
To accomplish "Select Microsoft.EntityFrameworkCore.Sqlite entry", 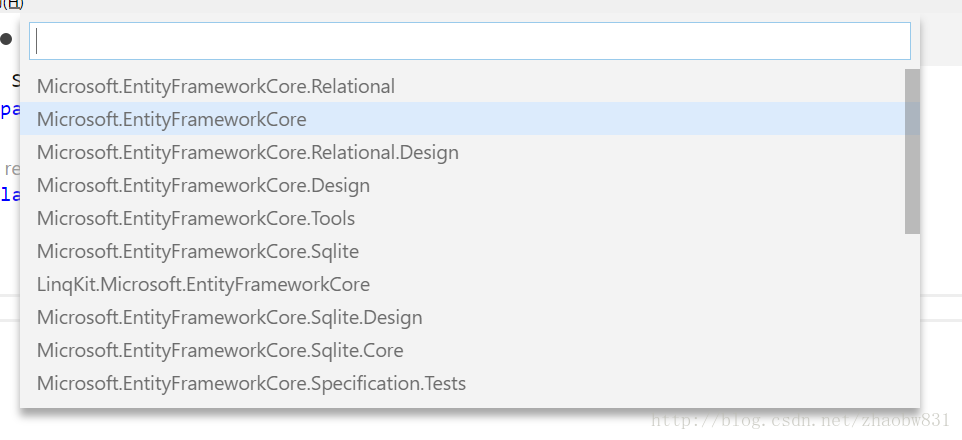I will [198, 251].
